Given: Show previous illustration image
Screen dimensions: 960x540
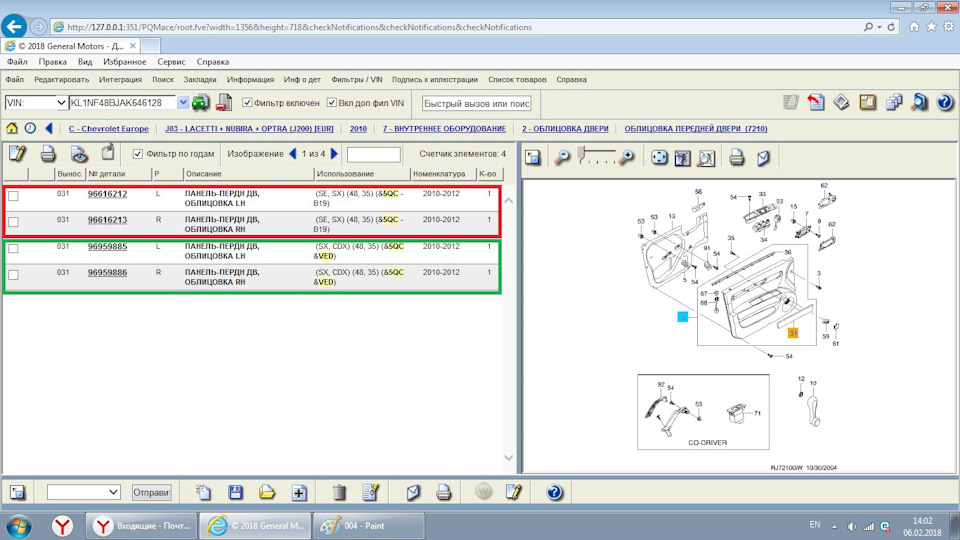Looking at the screenshot, I should pyautogui.click(x=293, y=154).
